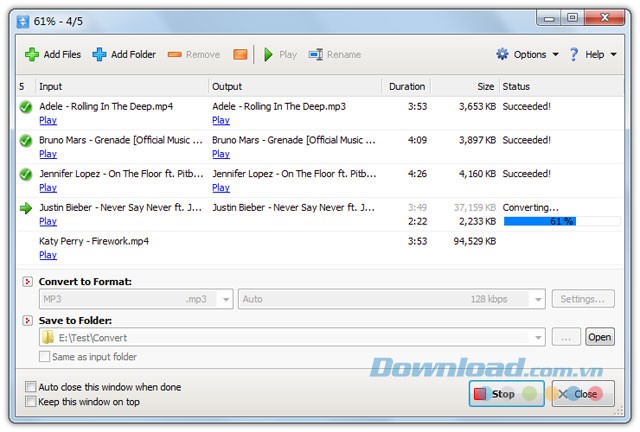640x432 pixels.
Task: Click the Options gear icon
Action: 502,54
